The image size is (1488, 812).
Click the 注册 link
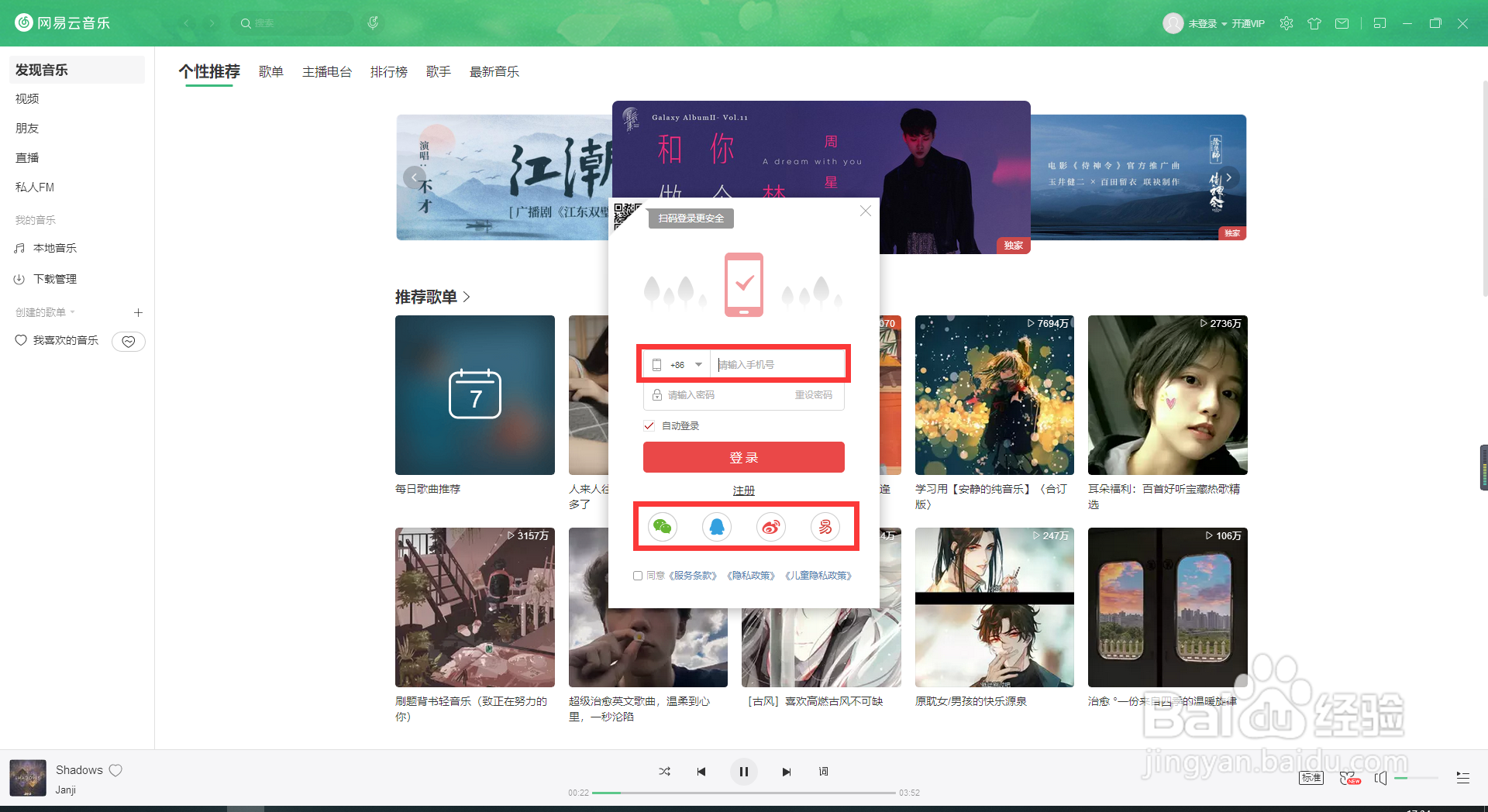pos(744,490)
